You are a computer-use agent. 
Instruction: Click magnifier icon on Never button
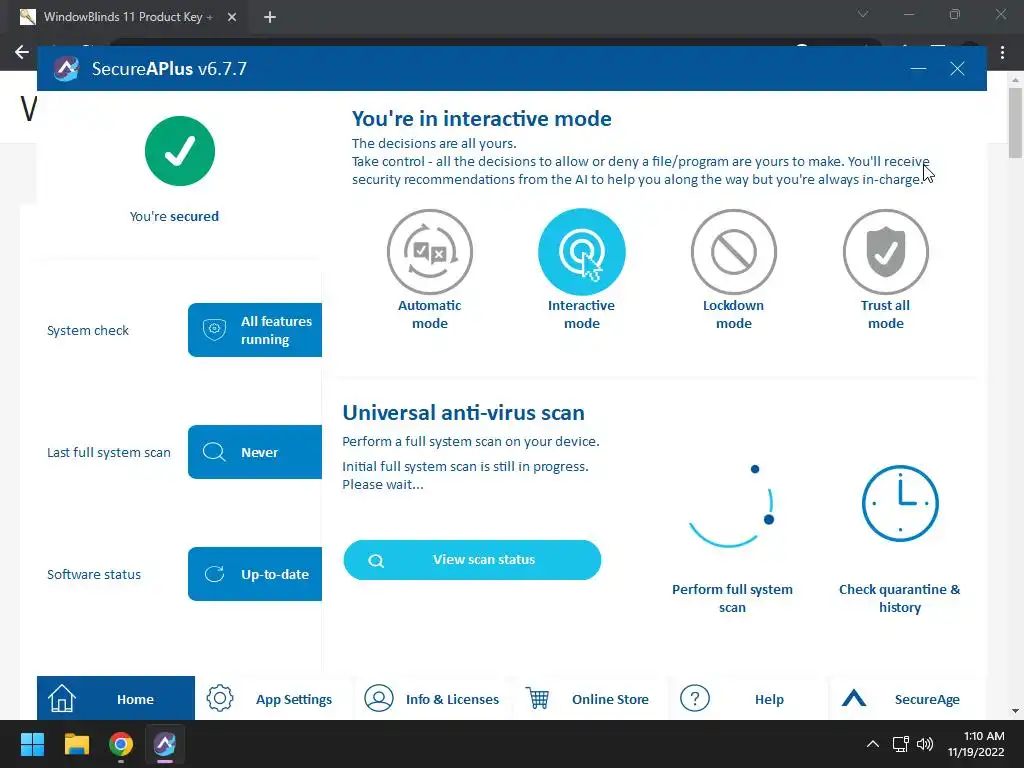pos(214,452)
